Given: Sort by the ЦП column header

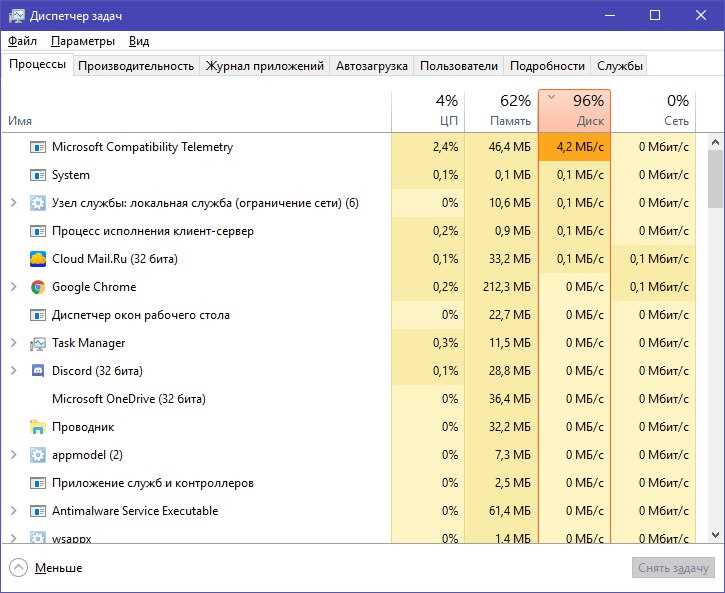Looking at the screenshot, I should (428, 111).
